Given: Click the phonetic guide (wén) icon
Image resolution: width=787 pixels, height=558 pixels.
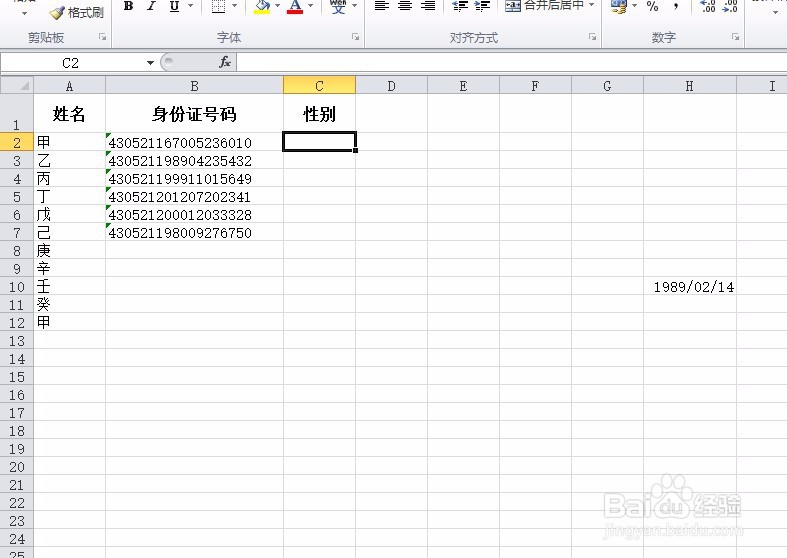Looking at the screenshot, I should click(338, 6).
